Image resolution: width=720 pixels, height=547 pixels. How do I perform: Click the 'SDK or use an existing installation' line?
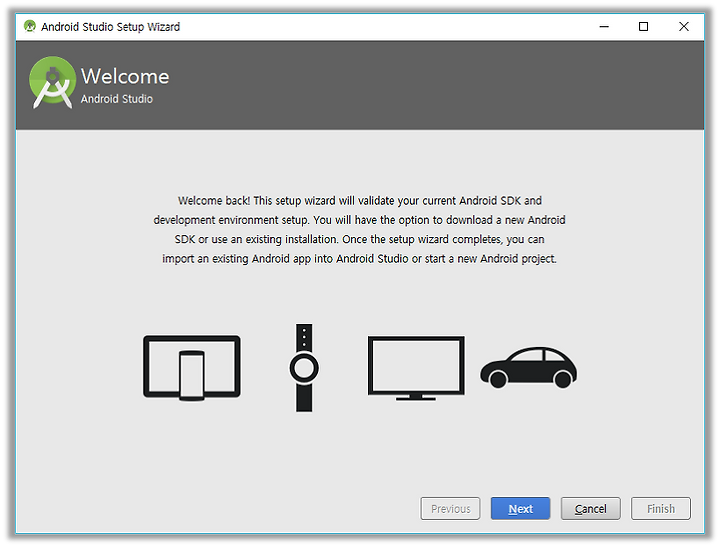pos(359,239)
